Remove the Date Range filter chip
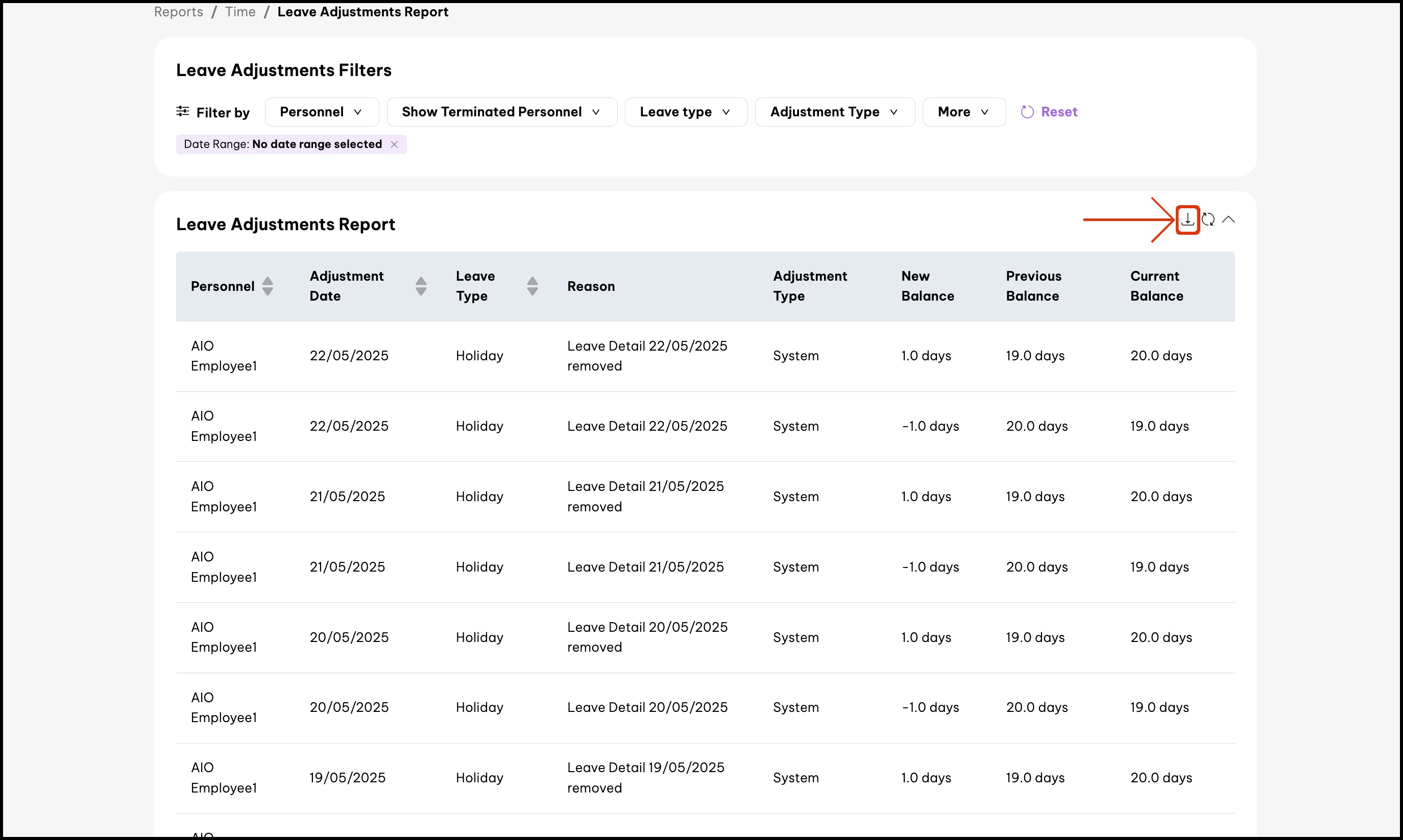The height and width of the screenshot is (840, 1403). [x=395, y=145]
